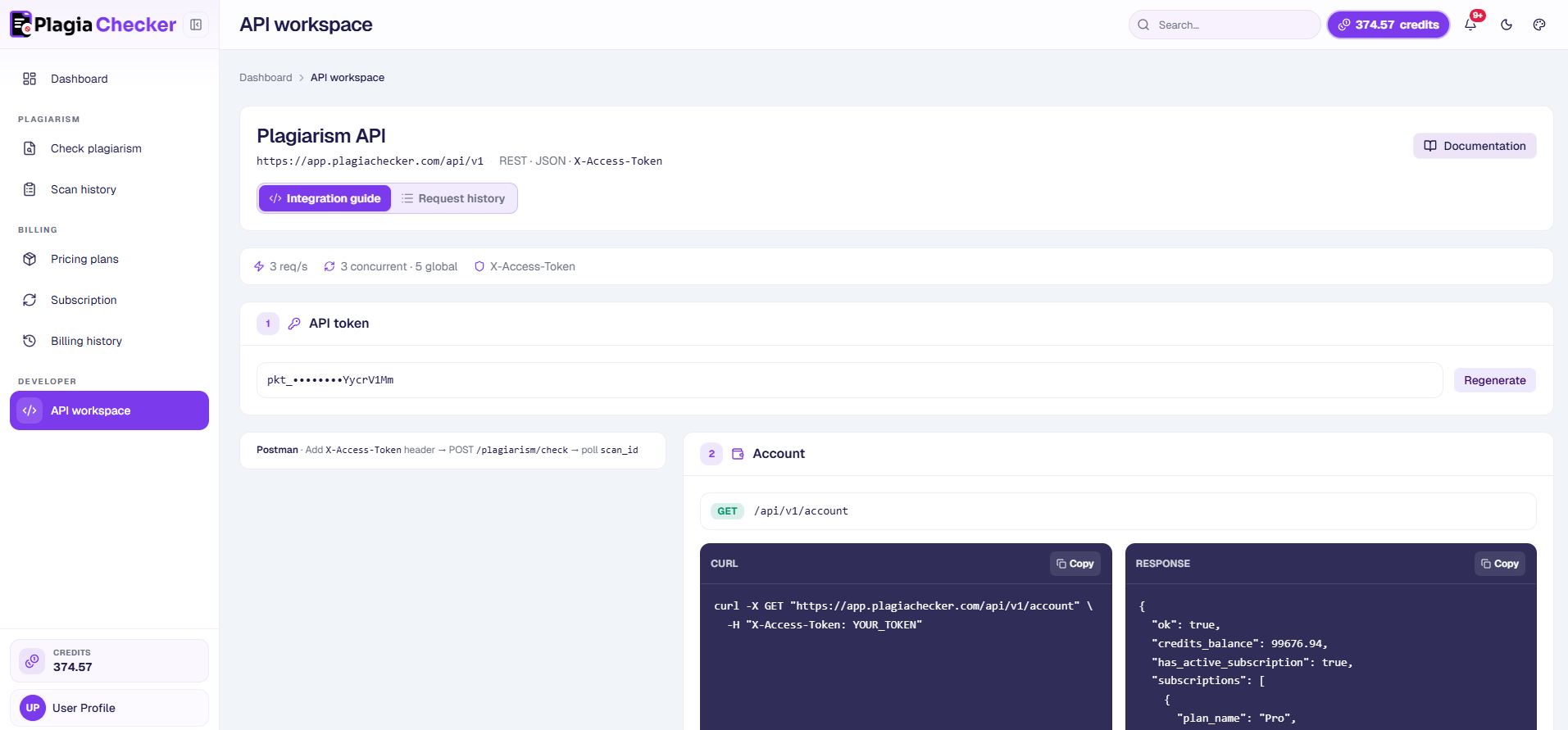Click the Pricing plans box icon
This screenshot has width=1568, height=730.
tap(30, 259)
